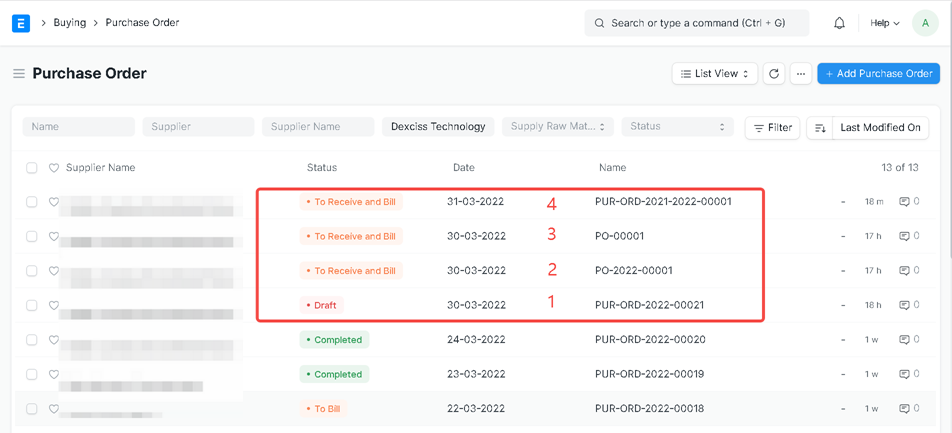Open the Help menu
The image size is (952, 433).
point(884,23)
